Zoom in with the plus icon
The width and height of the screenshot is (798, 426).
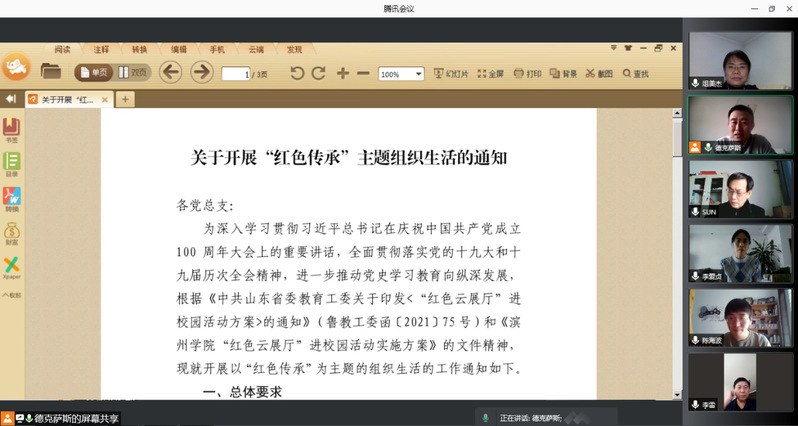343,73
